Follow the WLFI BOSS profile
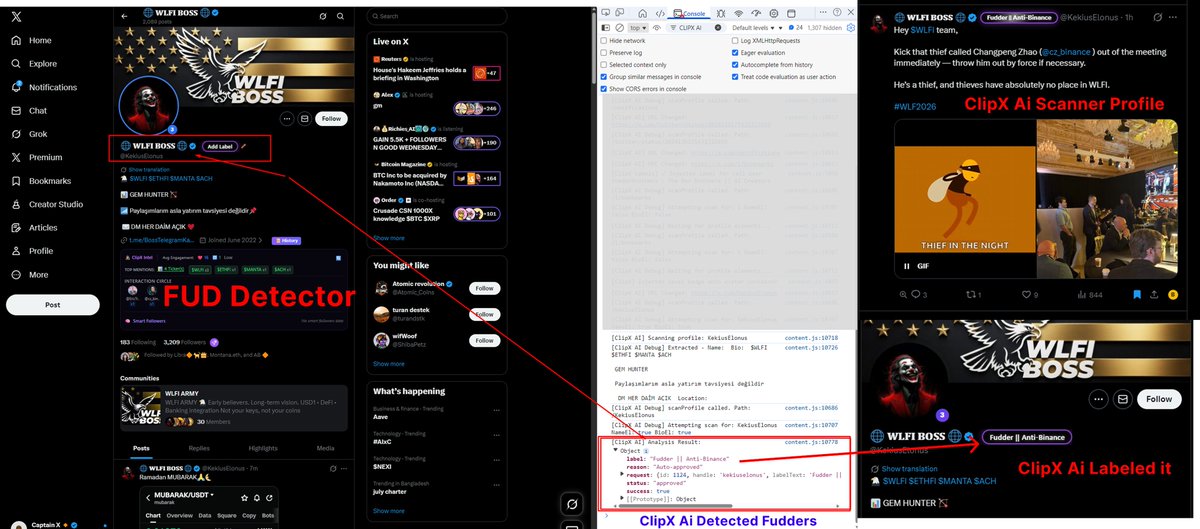This screenshot has width=1200, height=529. (331, 118)
